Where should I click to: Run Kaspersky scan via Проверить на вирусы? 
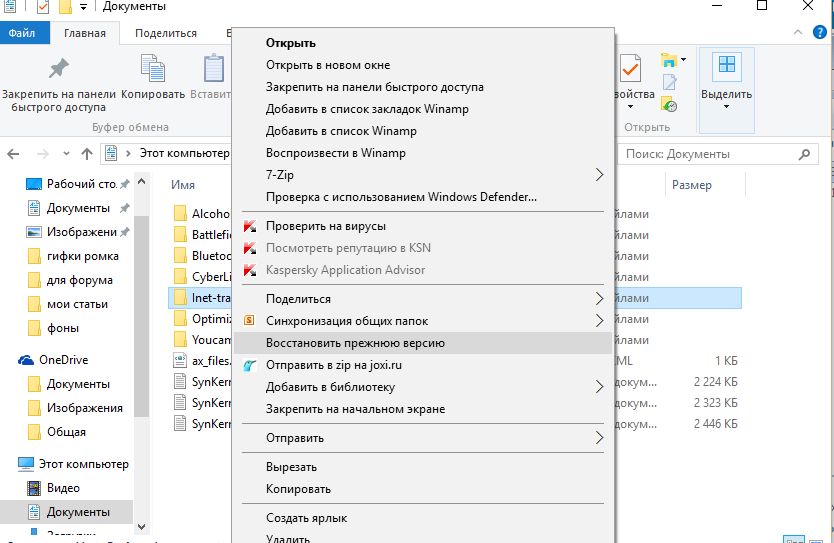(x=325, y=226)
